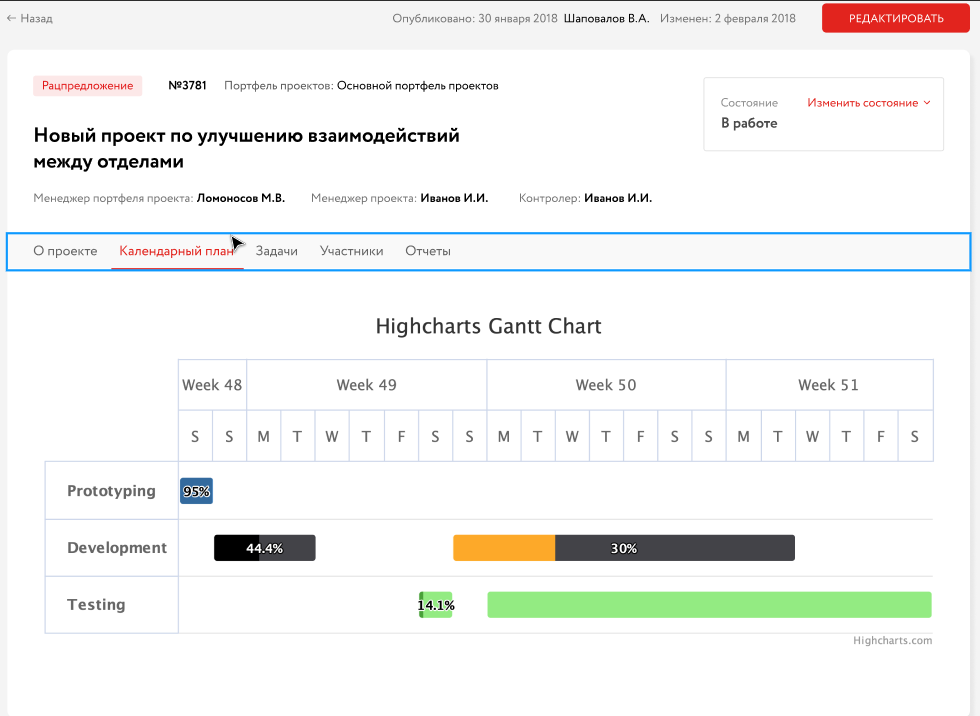Screen dimensions: 980x716
Task: Switch to the О проекте tab
Action: coord(65,251)
